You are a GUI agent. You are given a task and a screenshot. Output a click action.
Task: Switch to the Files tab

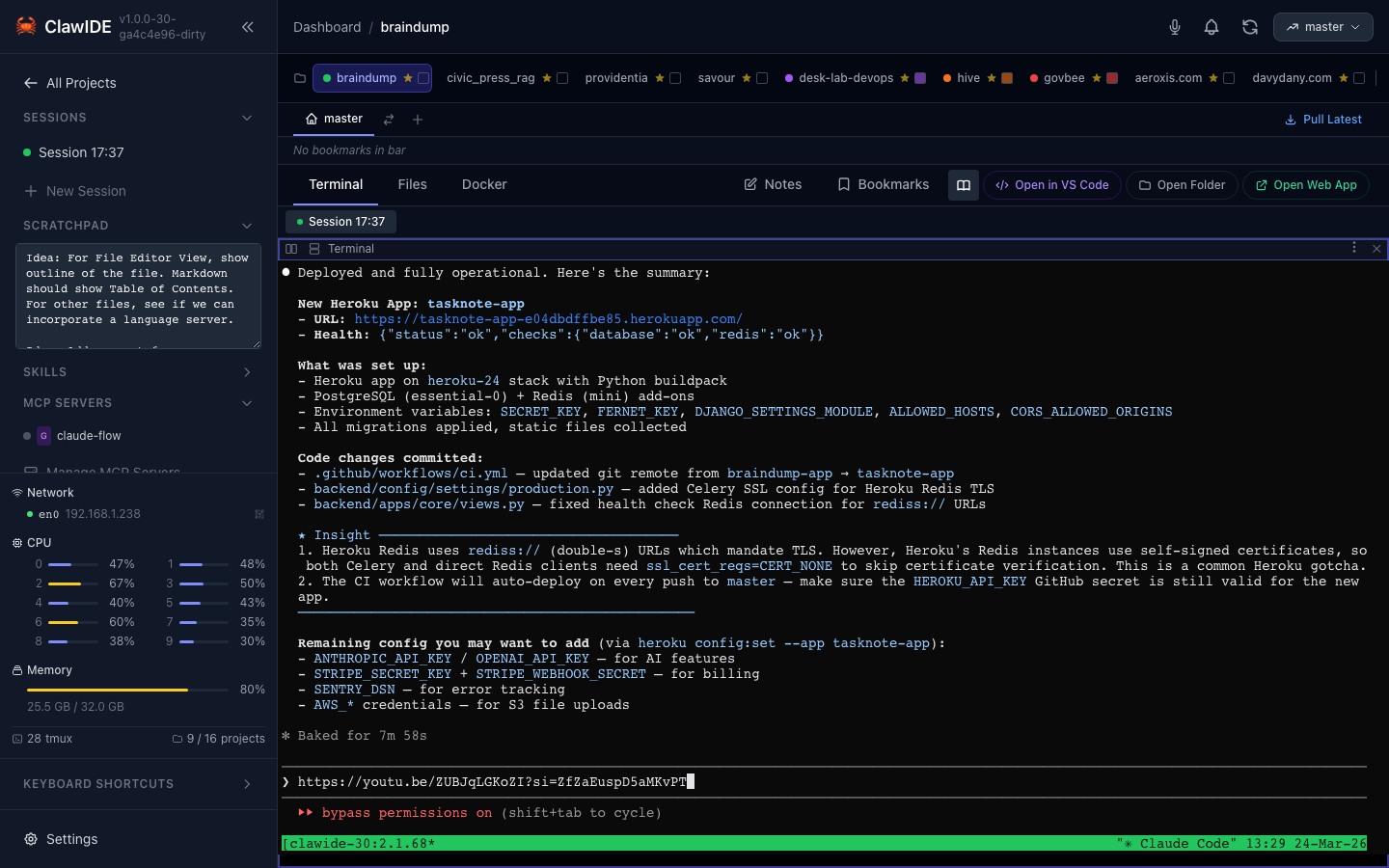point(412,184)
